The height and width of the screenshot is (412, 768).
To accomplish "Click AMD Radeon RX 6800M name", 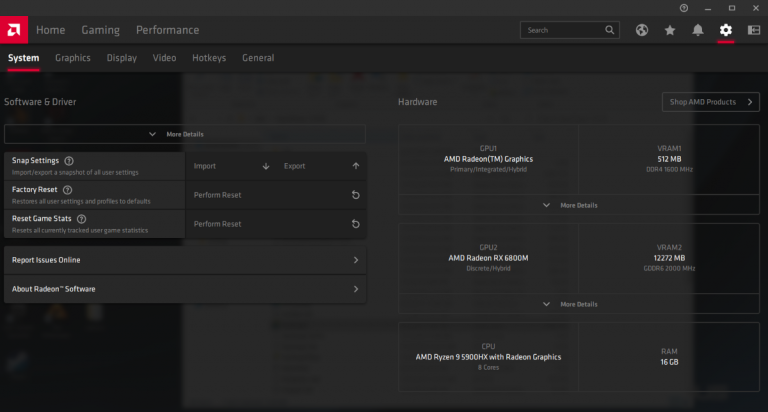I will click(488, 258).
